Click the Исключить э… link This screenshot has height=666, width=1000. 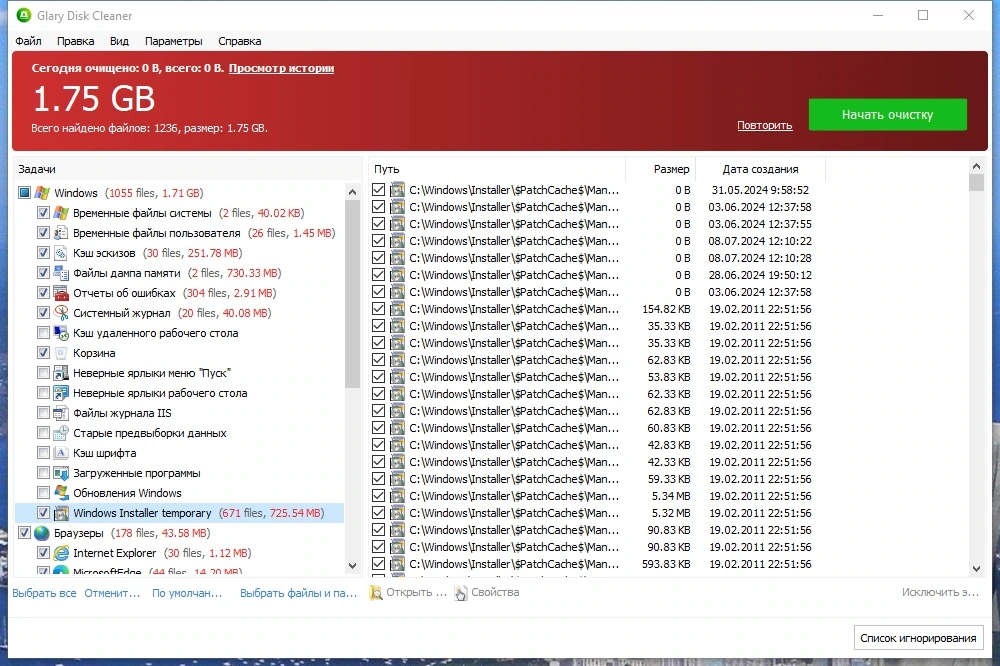[940, 593]
